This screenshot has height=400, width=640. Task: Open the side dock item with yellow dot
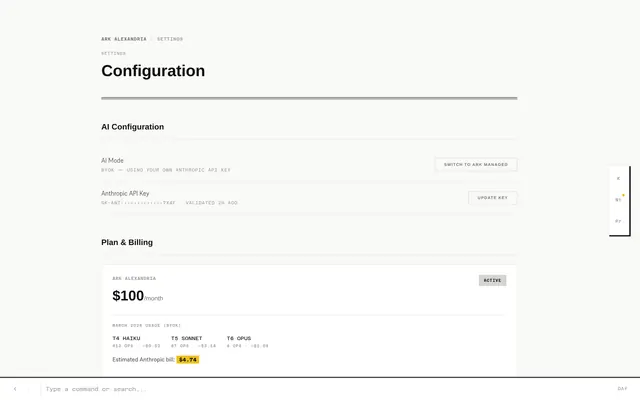pyautogui.click(x=618, y=200)
